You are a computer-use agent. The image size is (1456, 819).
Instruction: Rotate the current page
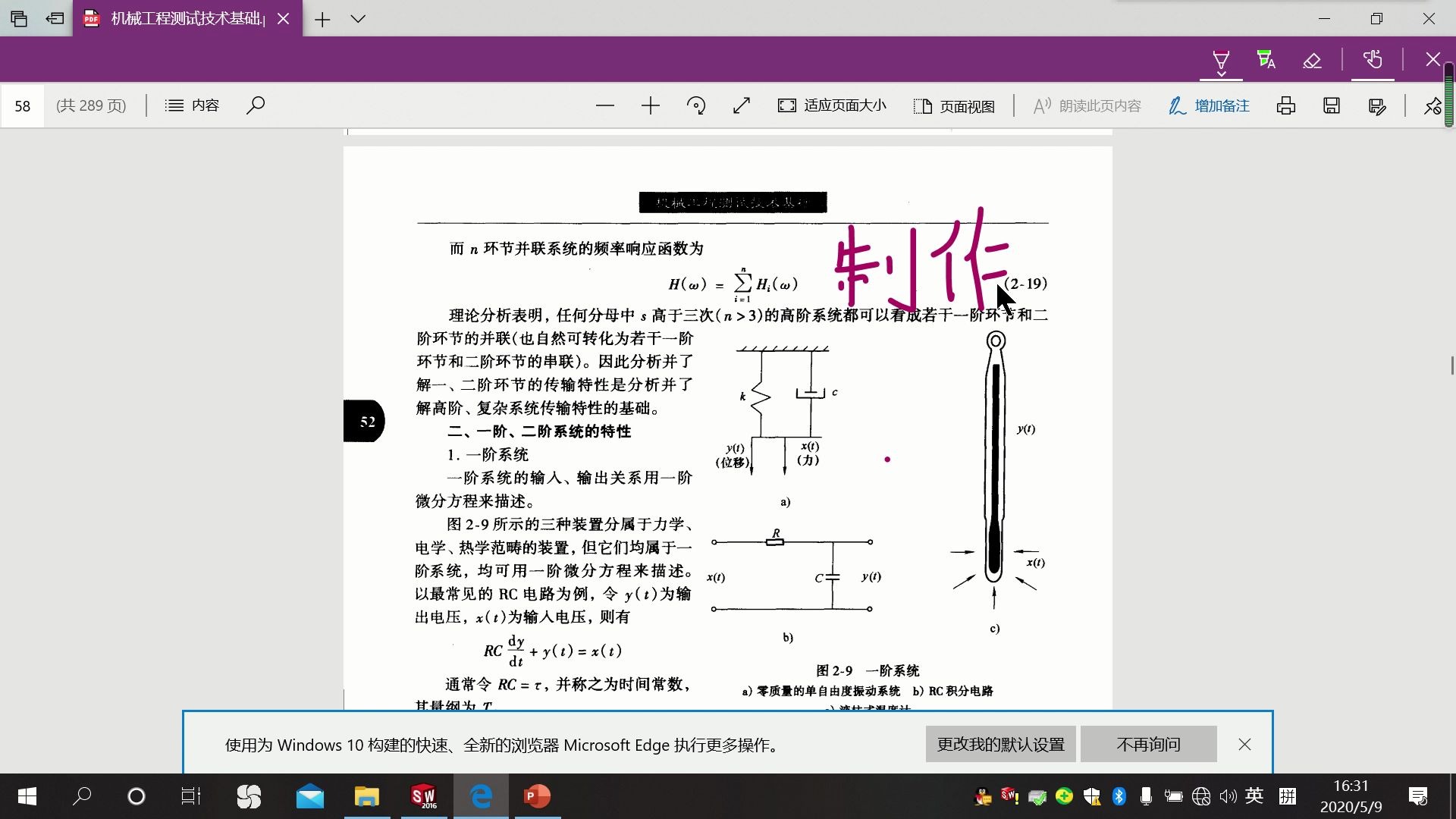point(696,105)
